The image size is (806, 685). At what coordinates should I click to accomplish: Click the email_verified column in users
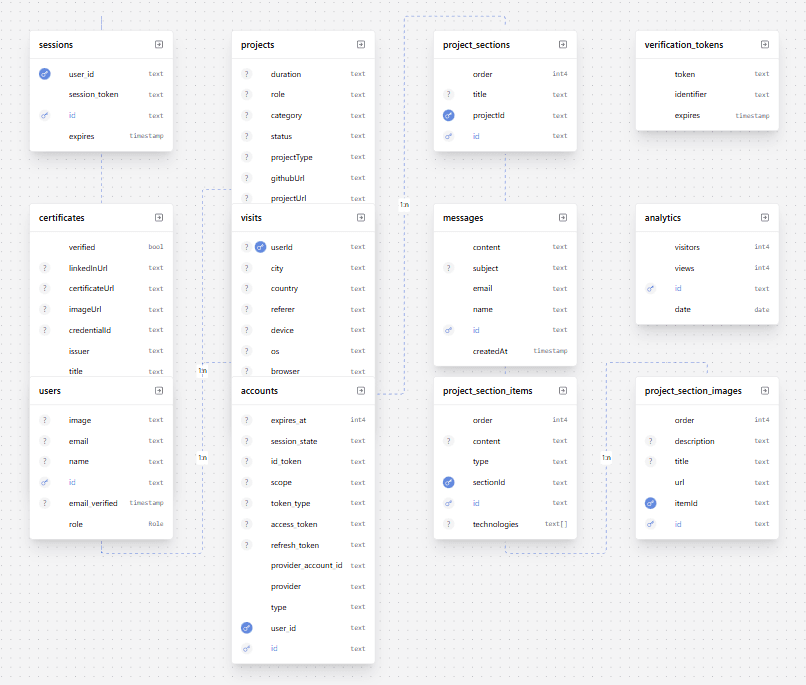click(93, 503)
